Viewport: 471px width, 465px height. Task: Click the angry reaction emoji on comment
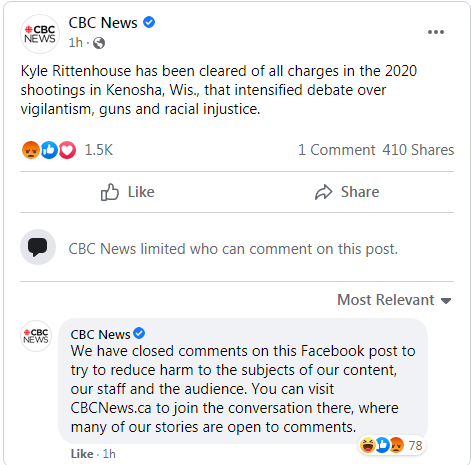[x=396, y=445]
